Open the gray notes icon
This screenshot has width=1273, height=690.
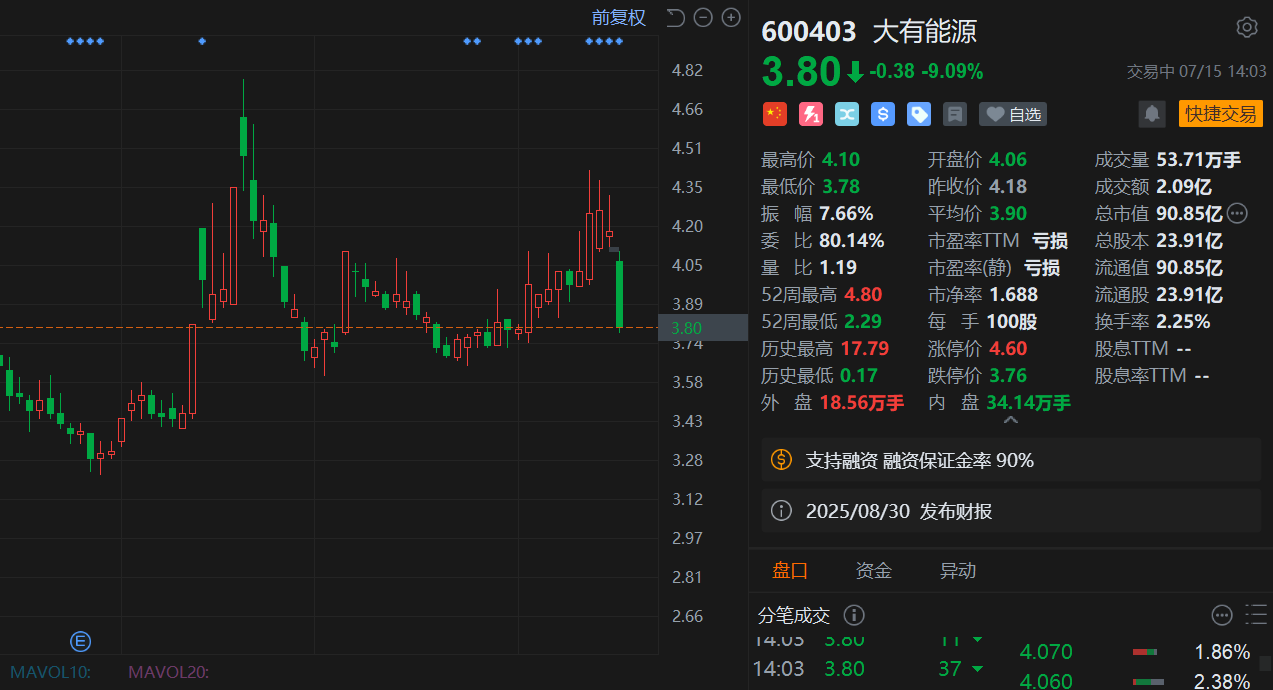click(955, 114)
